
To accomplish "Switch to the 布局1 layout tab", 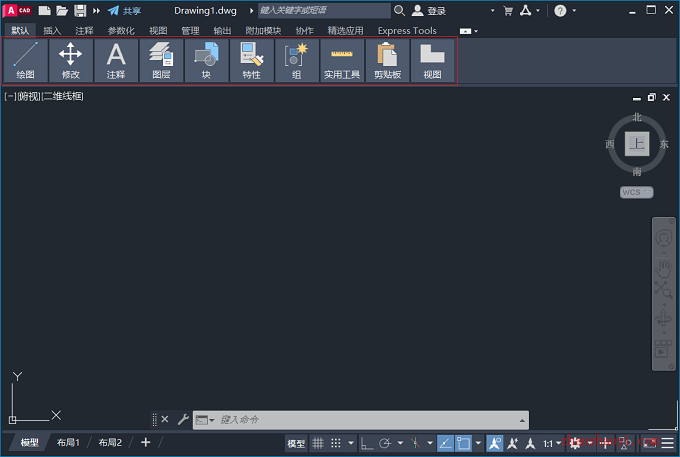I will point(69,443).
